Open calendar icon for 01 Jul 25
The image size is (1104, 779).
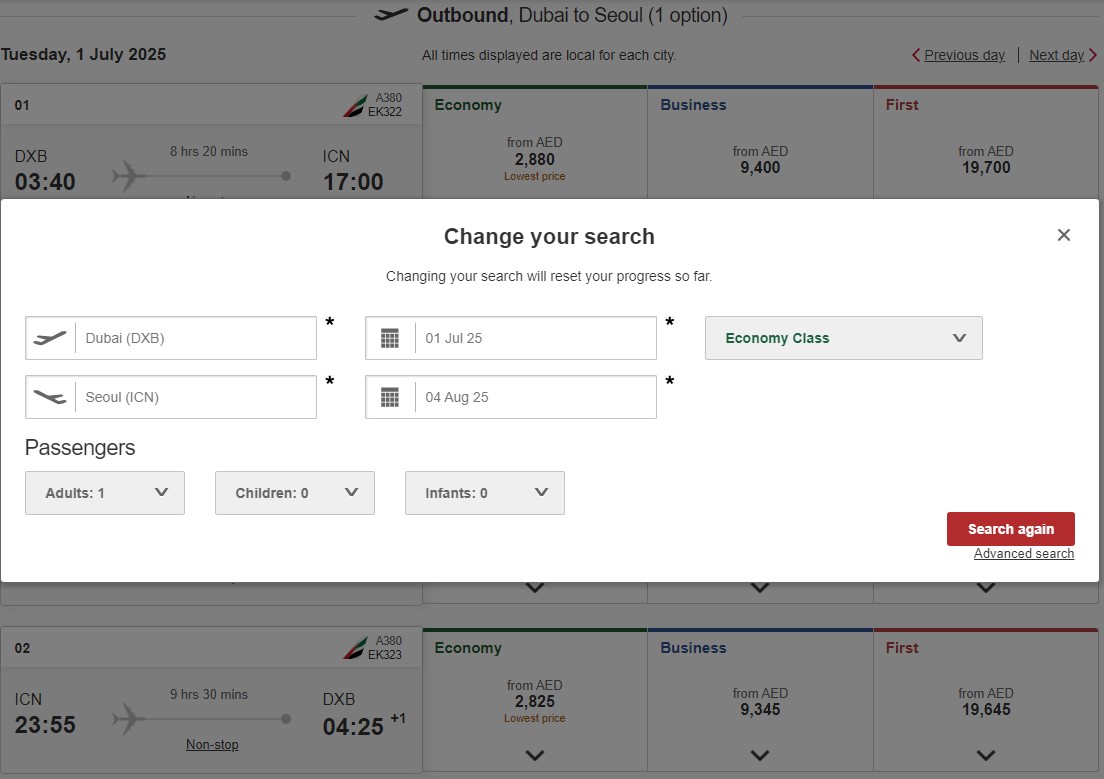coord(389,338)
